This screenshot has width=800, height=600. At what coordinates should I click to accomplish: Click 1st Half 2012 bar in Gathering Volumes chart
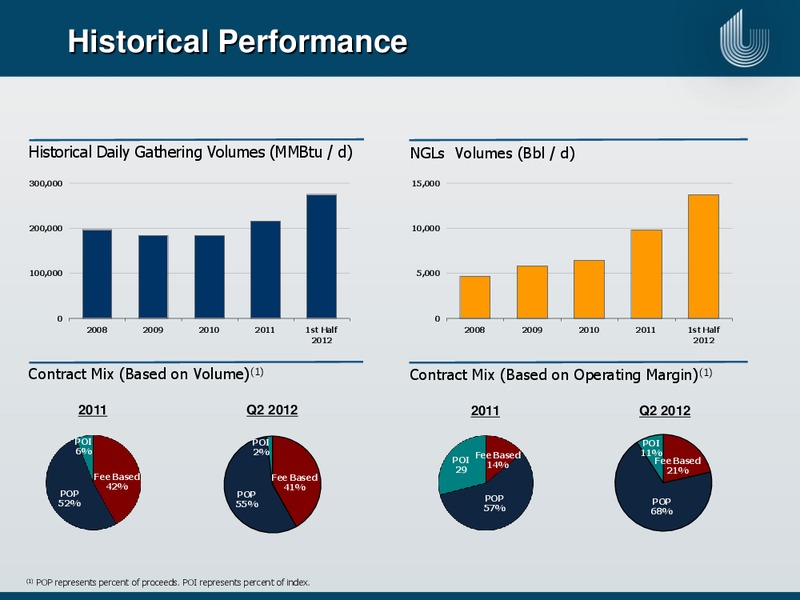coord(321,256)
